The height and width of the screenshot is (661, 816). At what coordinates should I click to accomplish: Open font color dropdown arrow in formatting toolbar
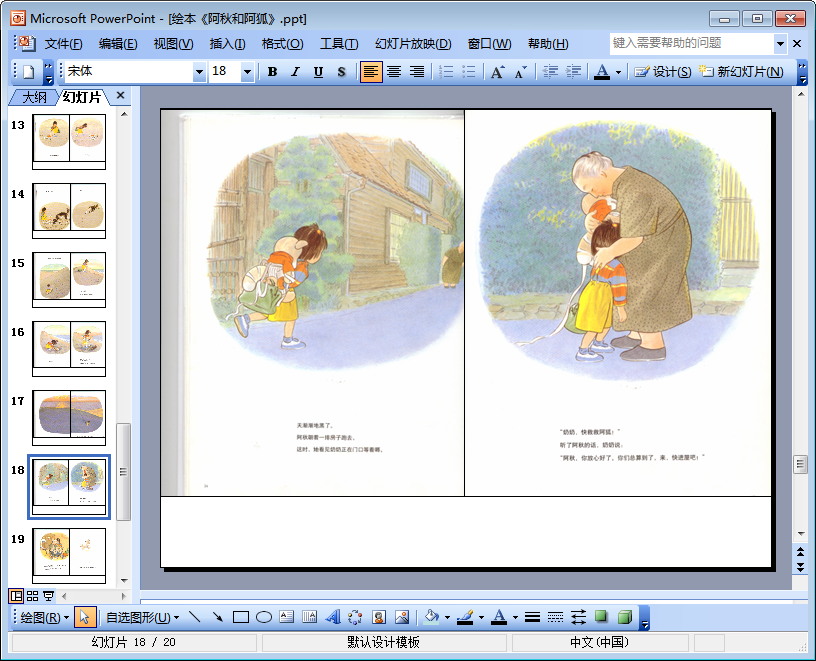coord(618,72)
